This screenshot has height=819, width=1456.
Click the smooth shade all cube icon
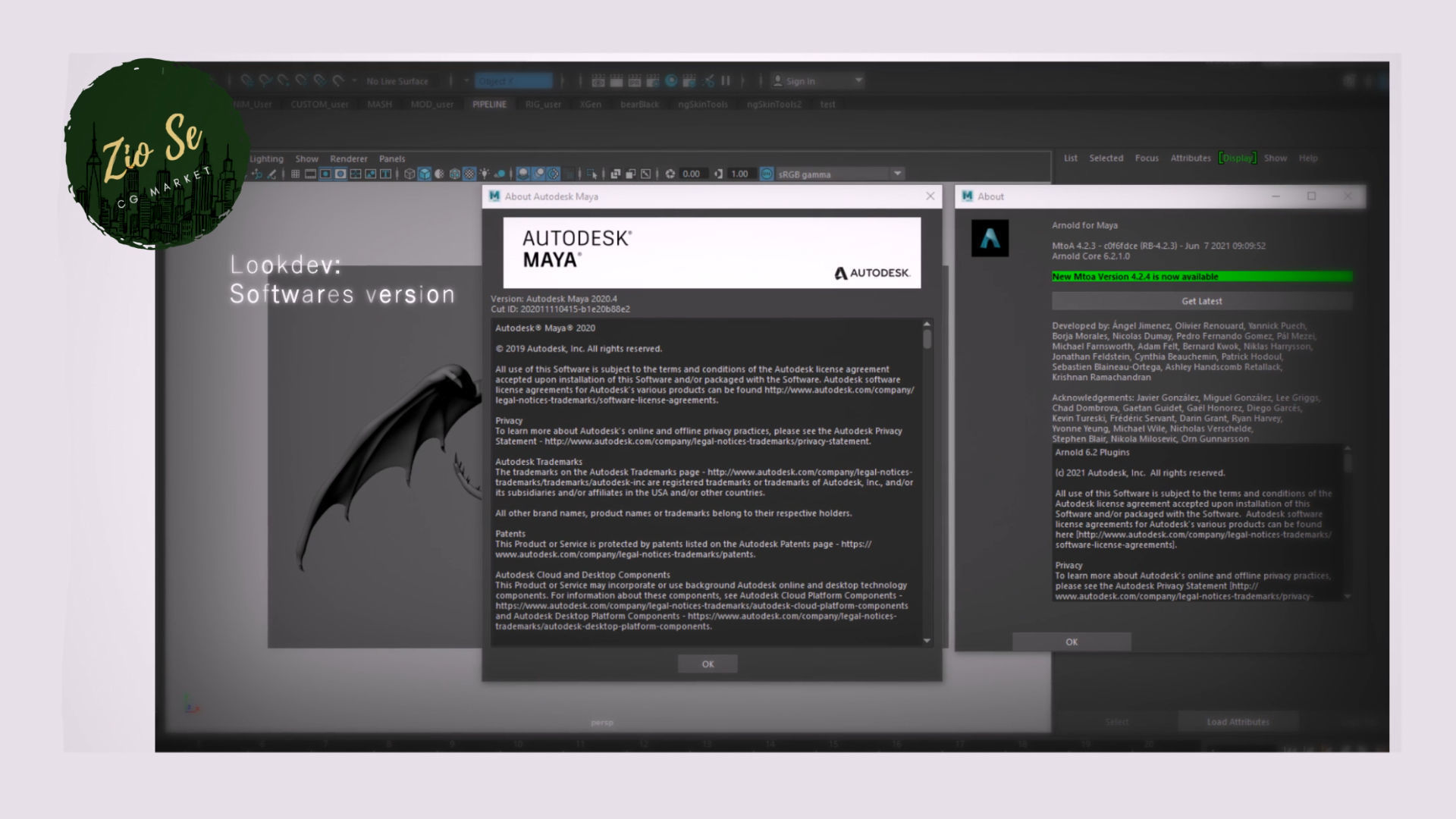tap(425, 174)
